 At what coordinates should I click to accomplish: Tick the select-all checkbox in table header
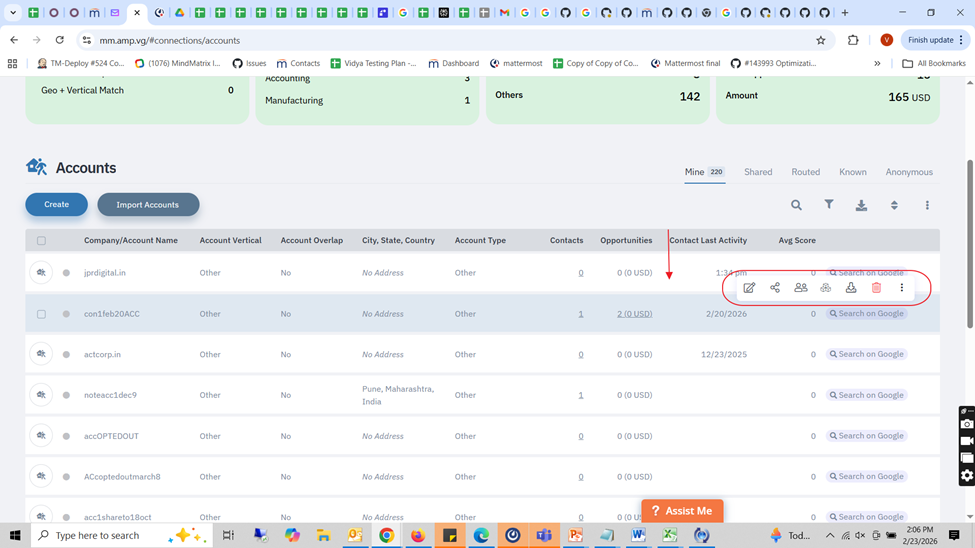(x=41, y=241)
